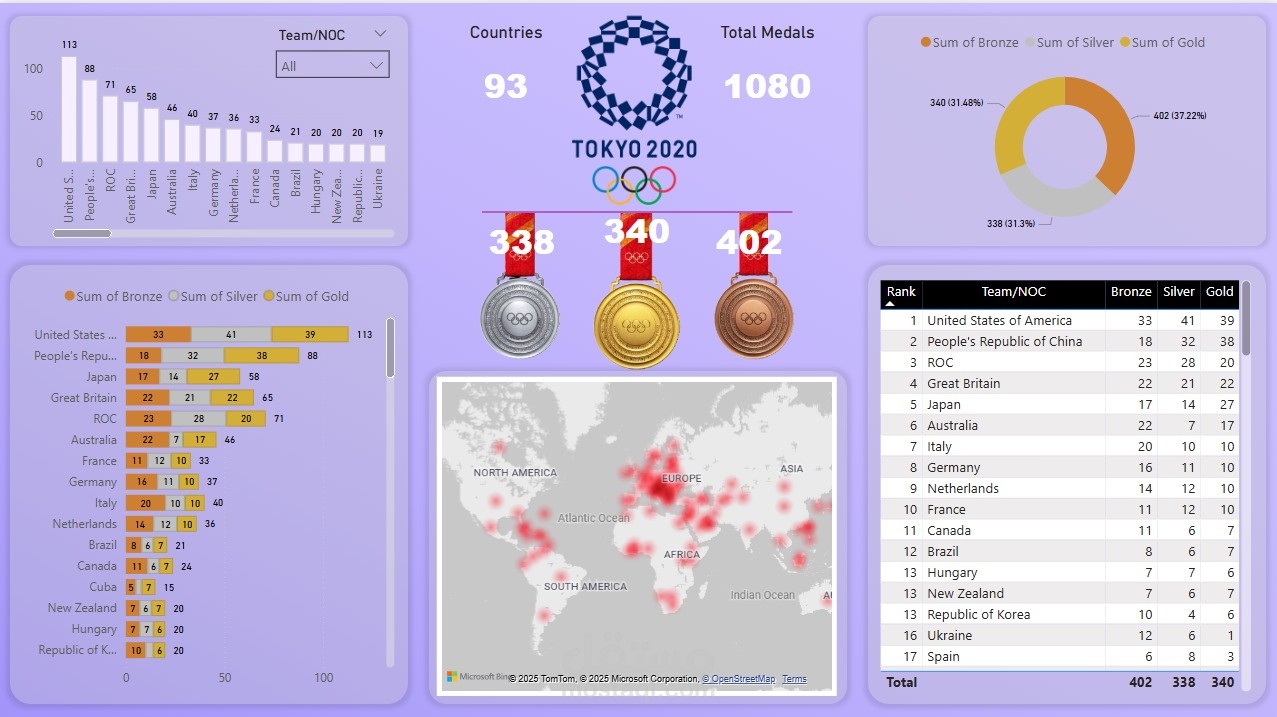Click the Ukraine column with value 19
Viewport: 1277px width, 717px height.
pyautogui.click(x=377, y=153)
